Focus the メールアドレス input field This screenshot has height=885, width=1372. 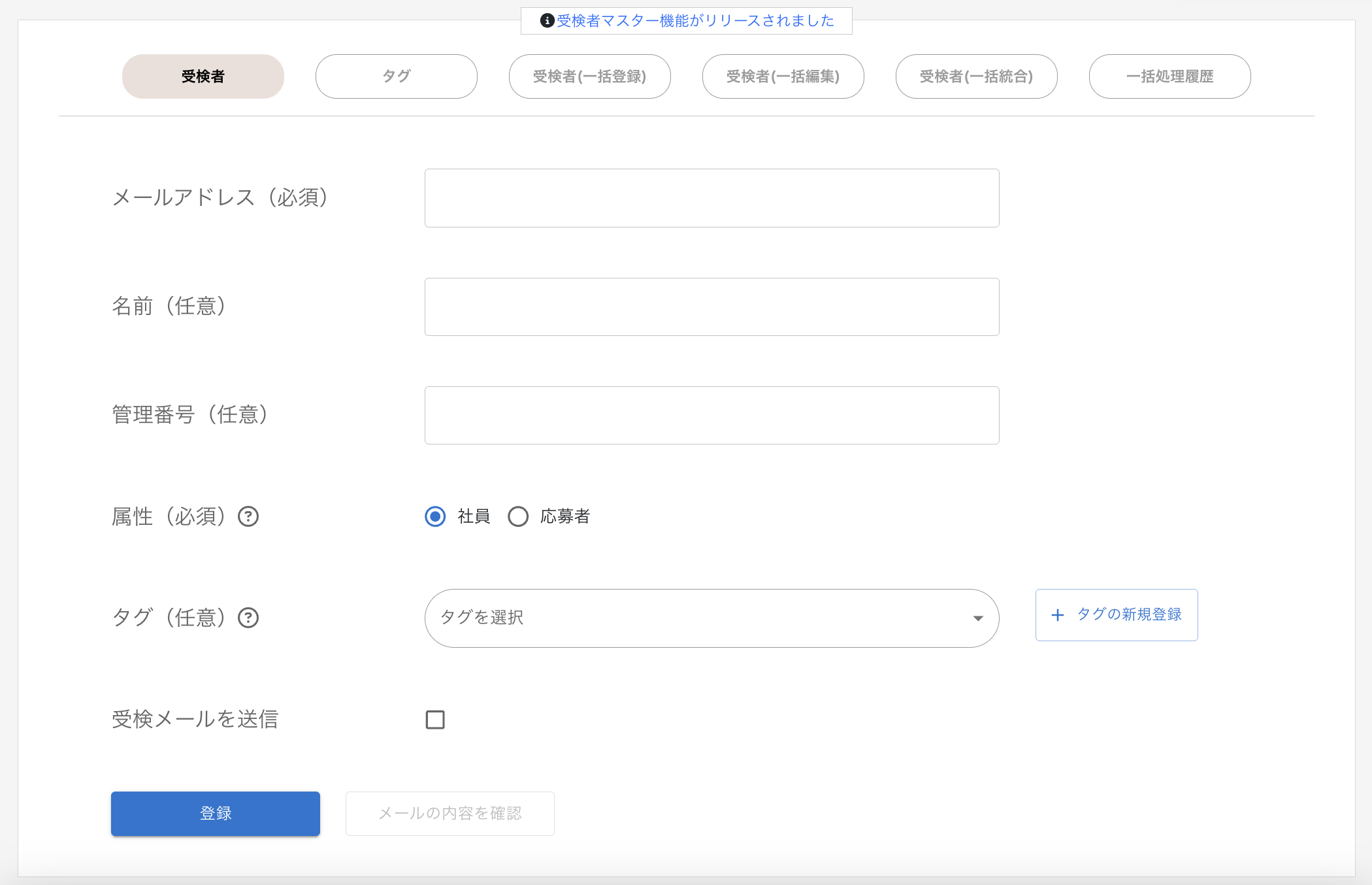coord(711,198)
